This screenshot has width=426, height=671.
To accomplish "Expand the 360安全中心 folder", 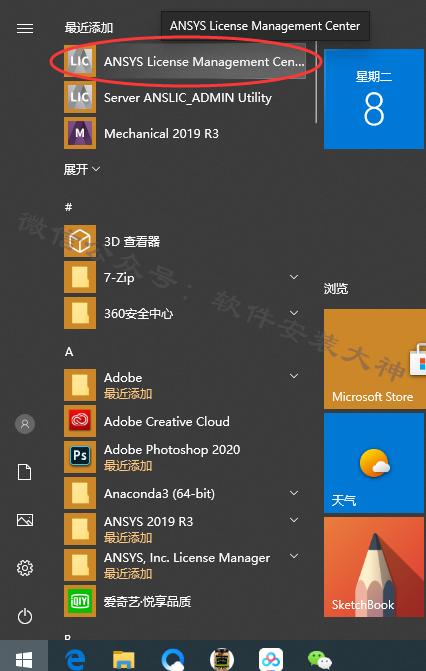I will (x=294, y=313).
